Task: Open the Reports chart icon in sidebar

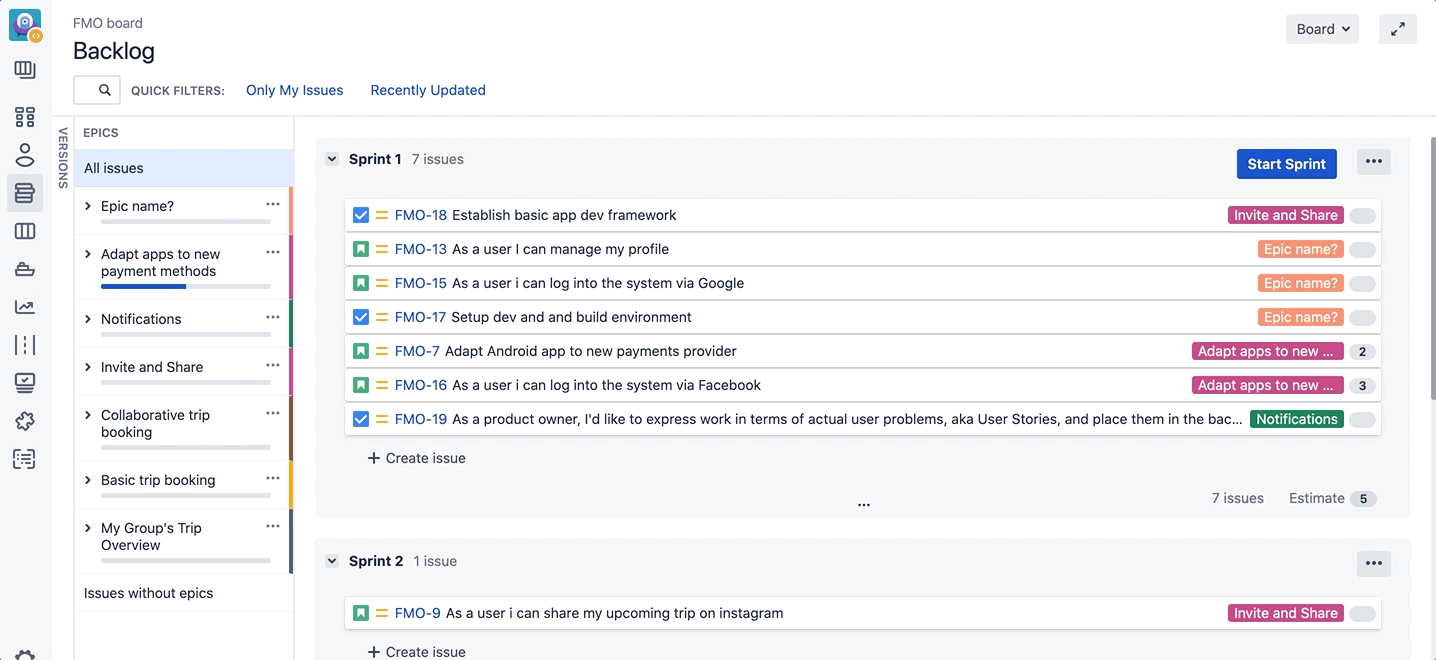Action: pyautogui.click(x=25, y=307)
